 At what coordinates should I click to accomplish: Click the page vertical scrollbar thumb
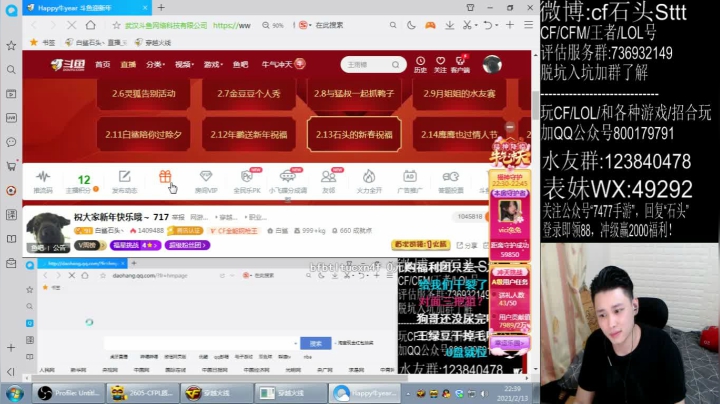coord(535,105)
